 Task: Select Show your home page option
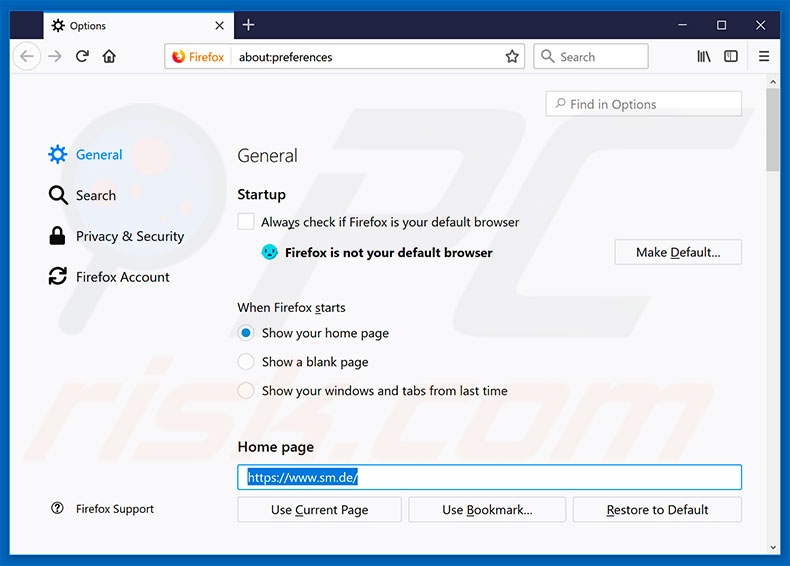coord(246,333)
